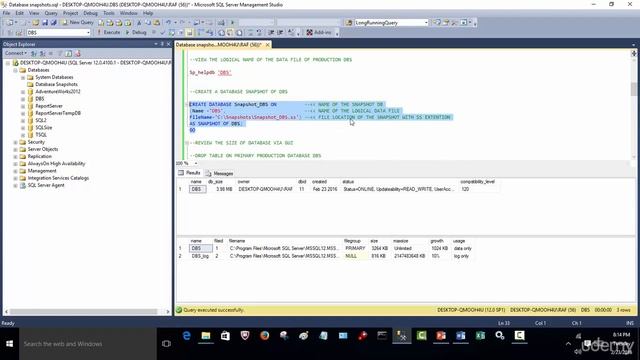This screenshot has width=640, height=360.
Task: Open the Tools menu
Action: pyautogui.click(x=109, y=13)
